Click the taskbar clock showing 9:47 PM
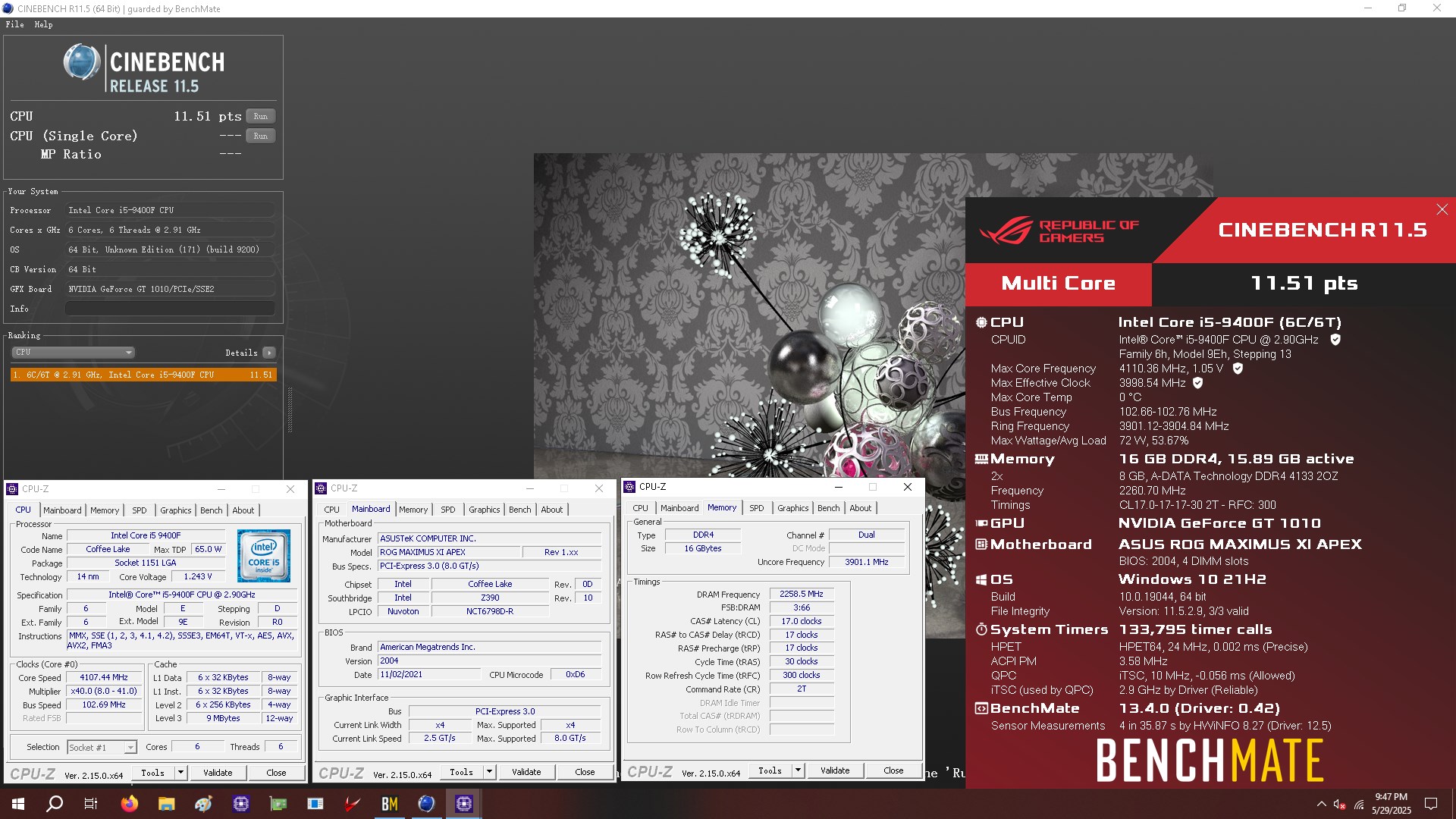 1391,804
